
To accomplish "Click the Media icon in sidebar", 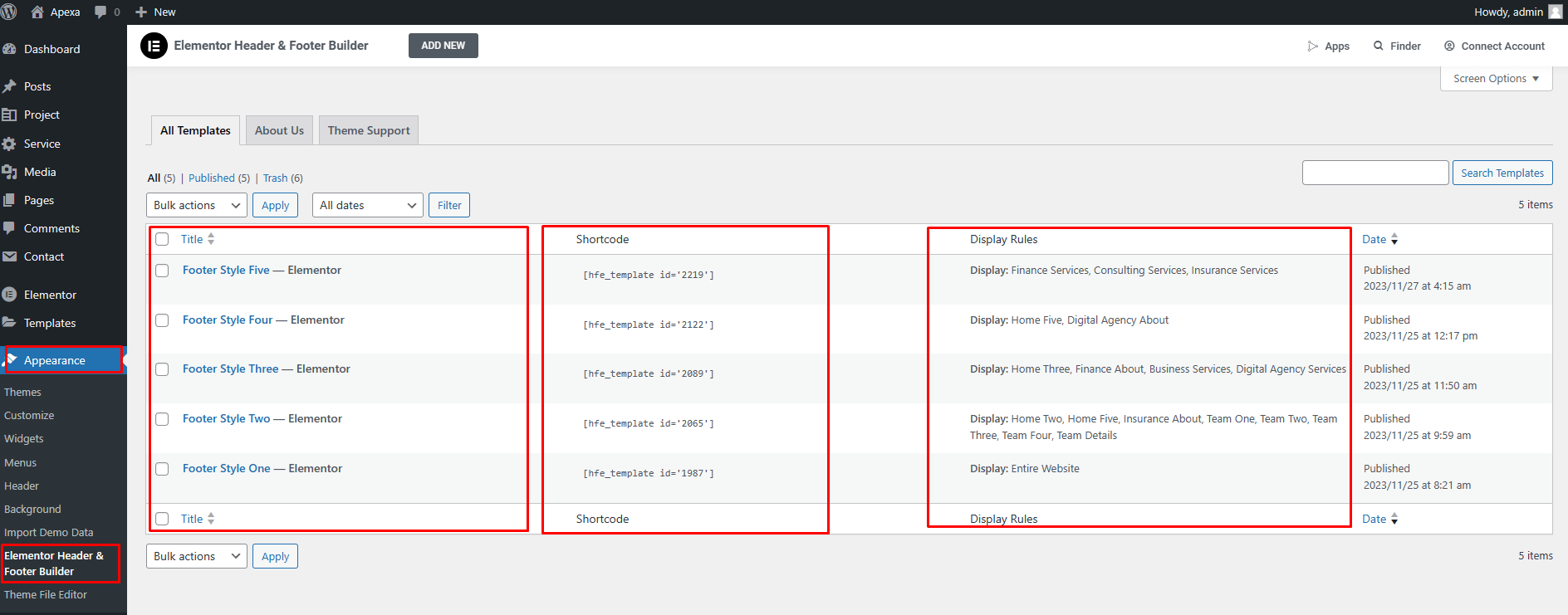I will pos(10,172).
